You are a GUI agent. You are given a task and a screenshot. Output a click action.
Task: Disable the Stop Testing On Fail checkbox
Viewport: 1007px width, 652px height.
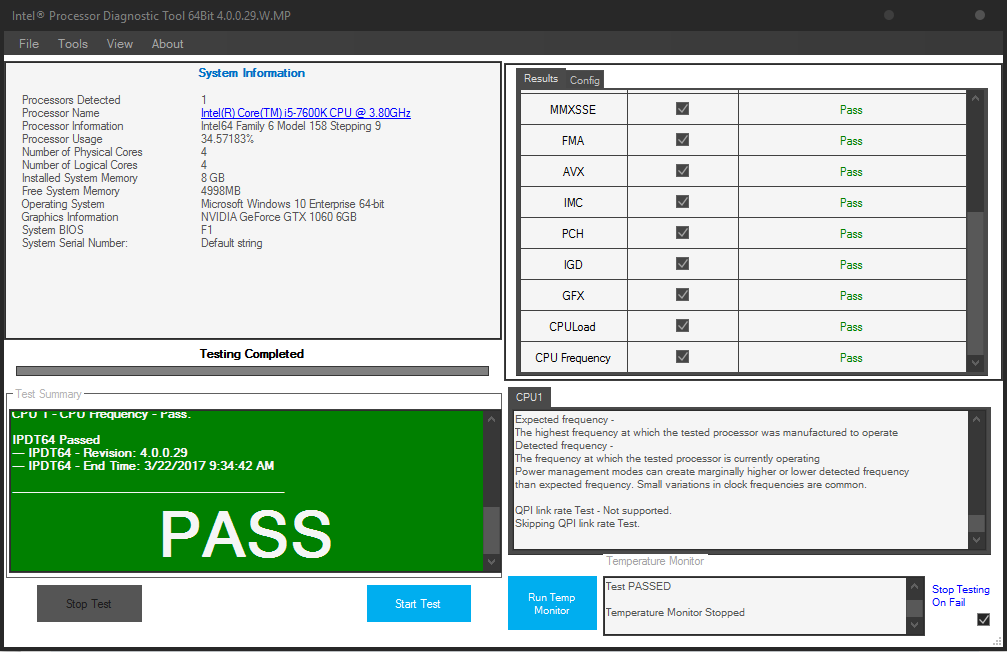pos(983,619)
